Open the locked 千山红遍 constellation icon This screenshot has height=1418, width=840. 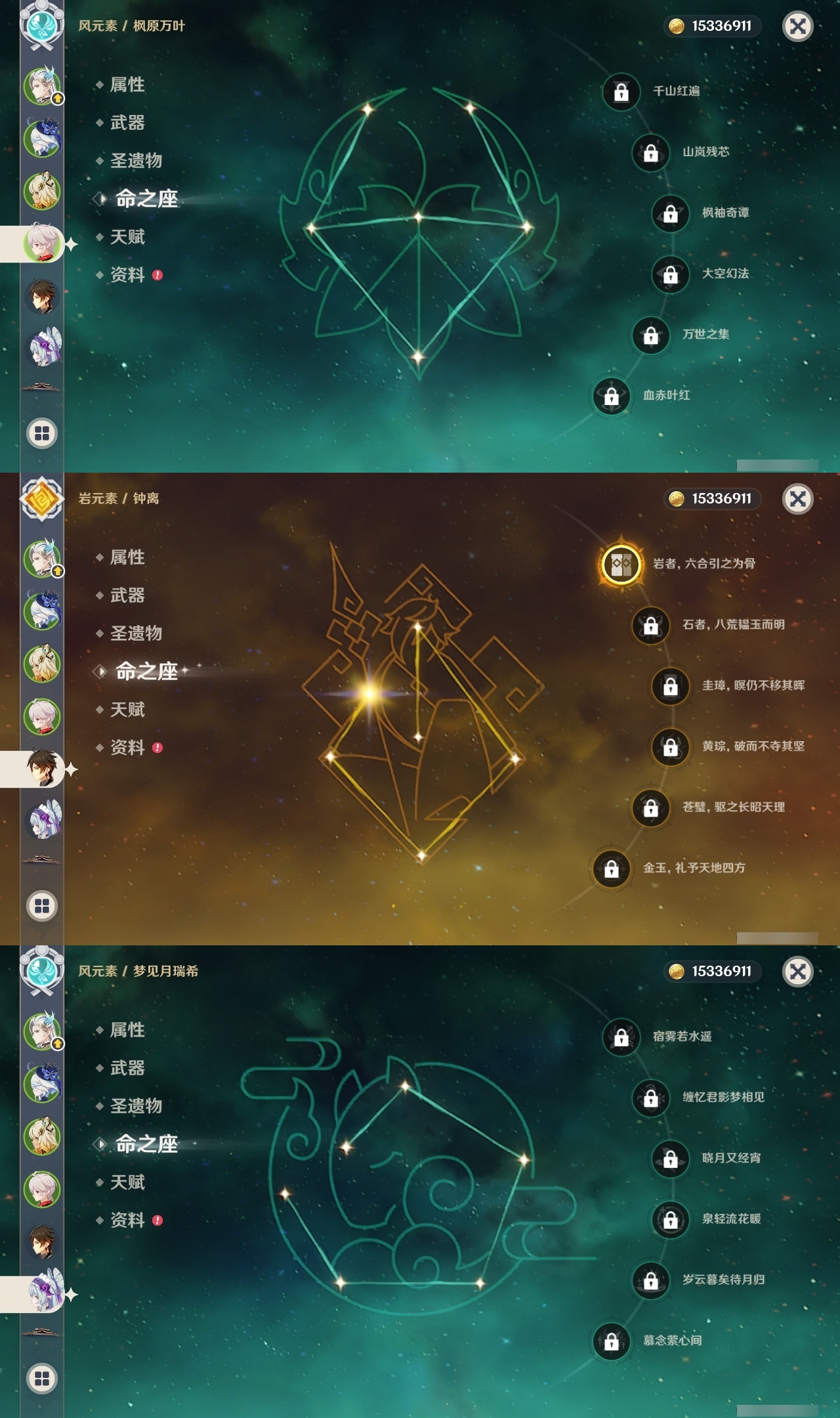pyautogui.click(x=621, y=92)
